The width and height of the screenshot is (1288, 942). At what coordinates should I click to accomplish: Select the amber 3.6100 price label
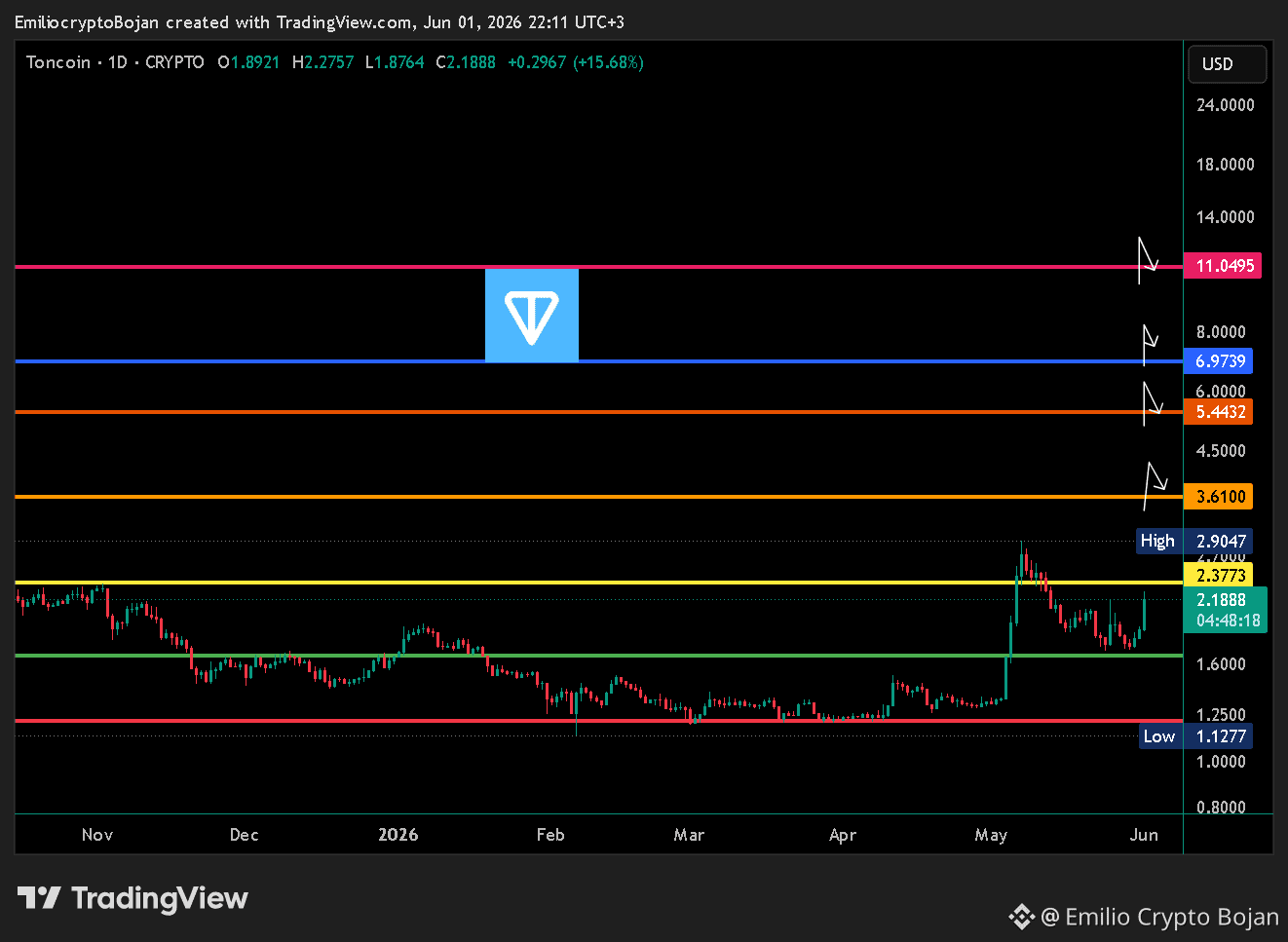click(1218, 497)
